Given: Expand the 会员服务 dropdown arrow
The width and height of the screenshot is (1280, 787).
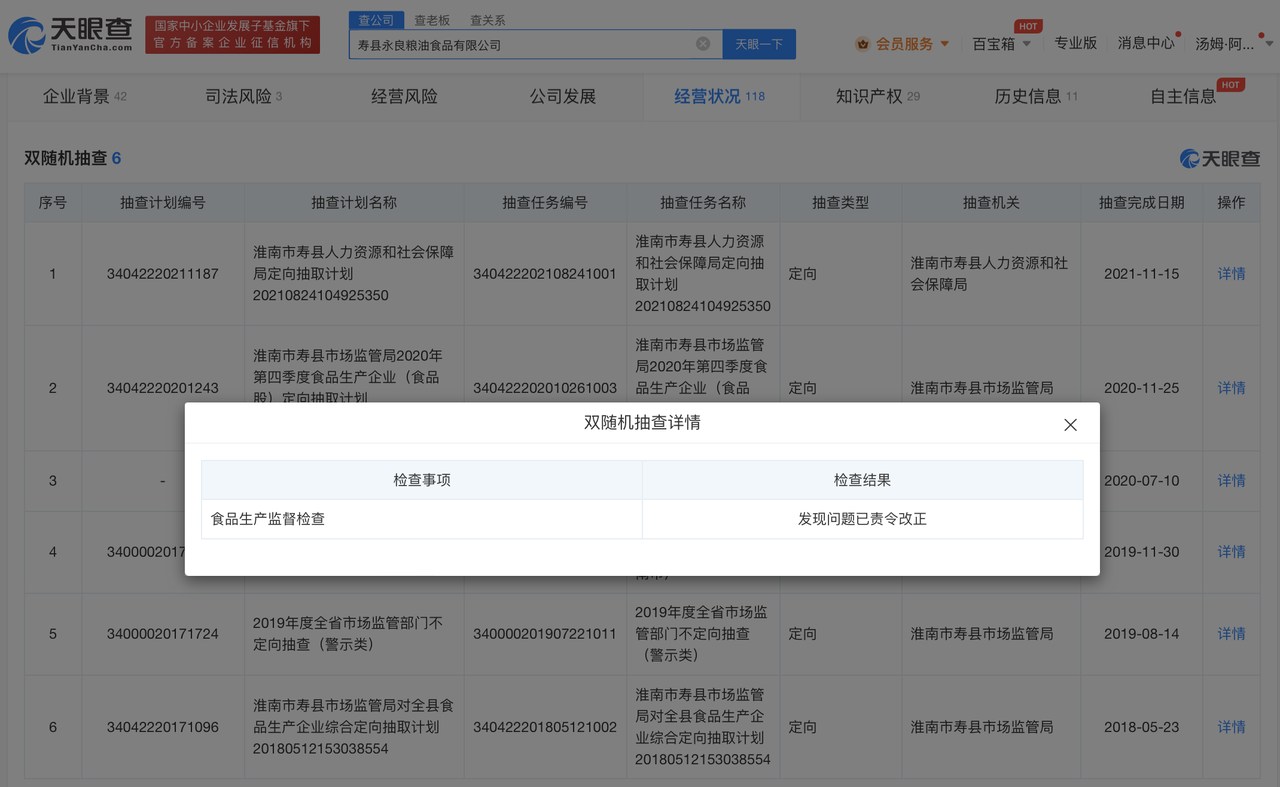Looking at the screenshot, I should pos(945,44).
